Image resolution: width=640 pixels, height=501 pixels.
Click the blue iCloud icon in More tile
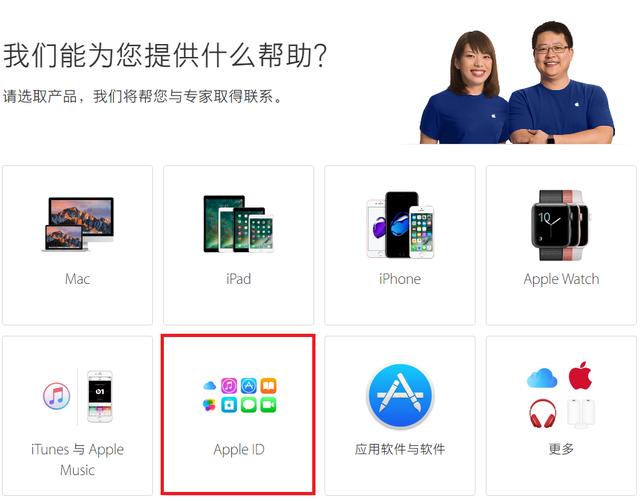(x=542, y=378)
